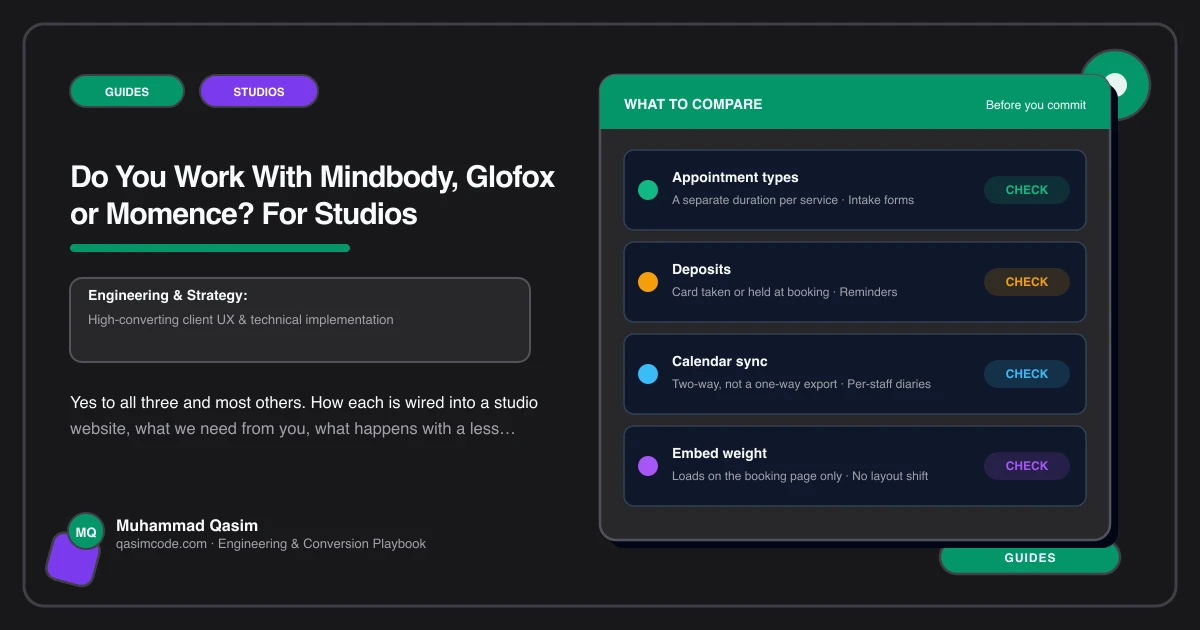This screenshot has height=630, width=1200.
Task: Click the Deposits row title
Action: pos(701,269)
